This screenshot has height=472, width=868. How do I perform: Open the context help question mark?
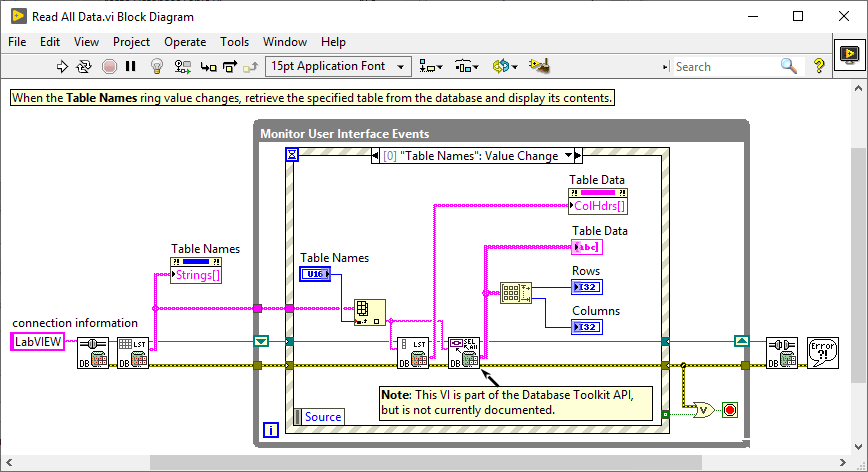coord(819,66)
